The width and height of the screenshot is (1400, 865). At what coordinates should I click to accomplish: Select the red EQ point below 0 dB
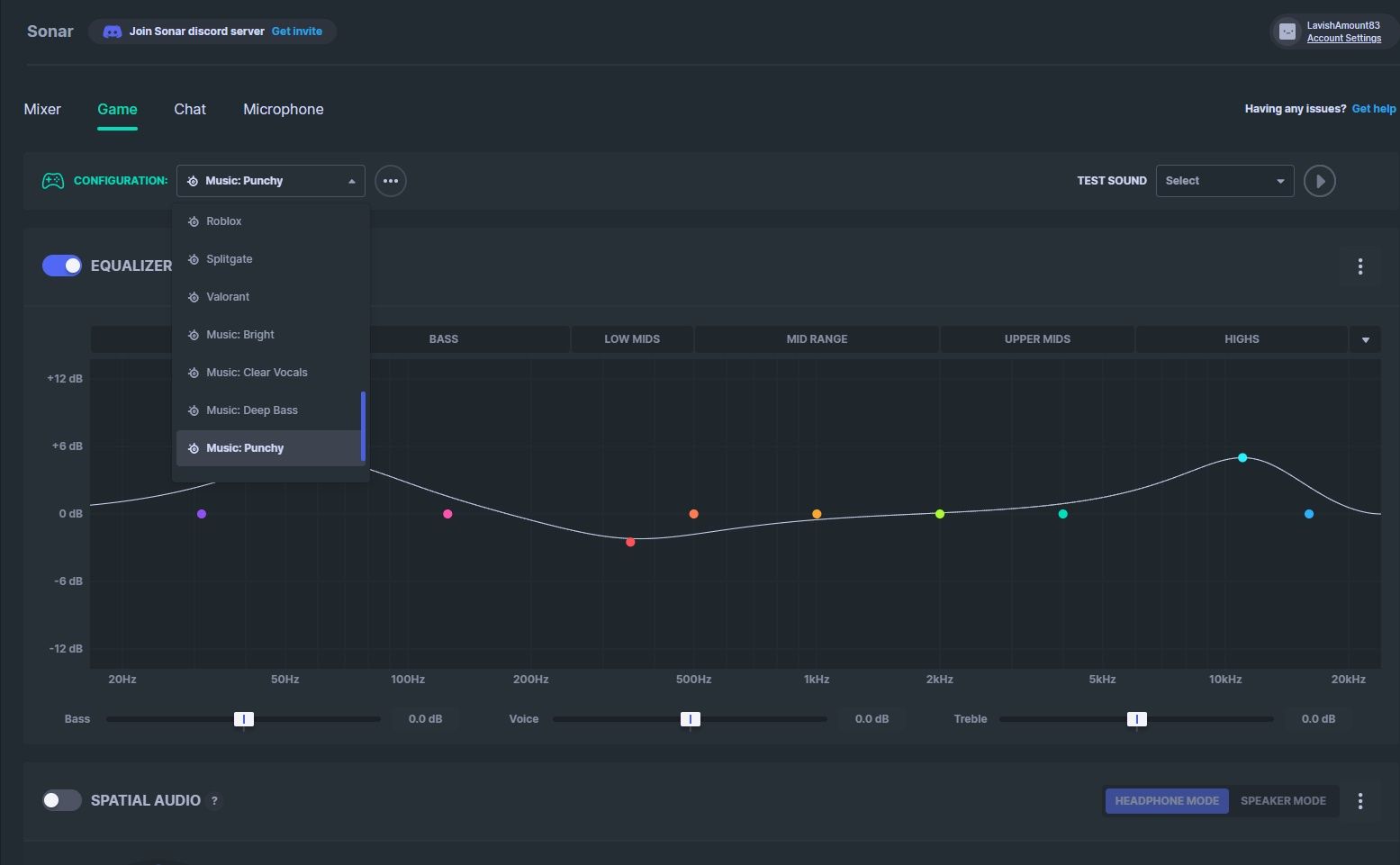point(630,542)
